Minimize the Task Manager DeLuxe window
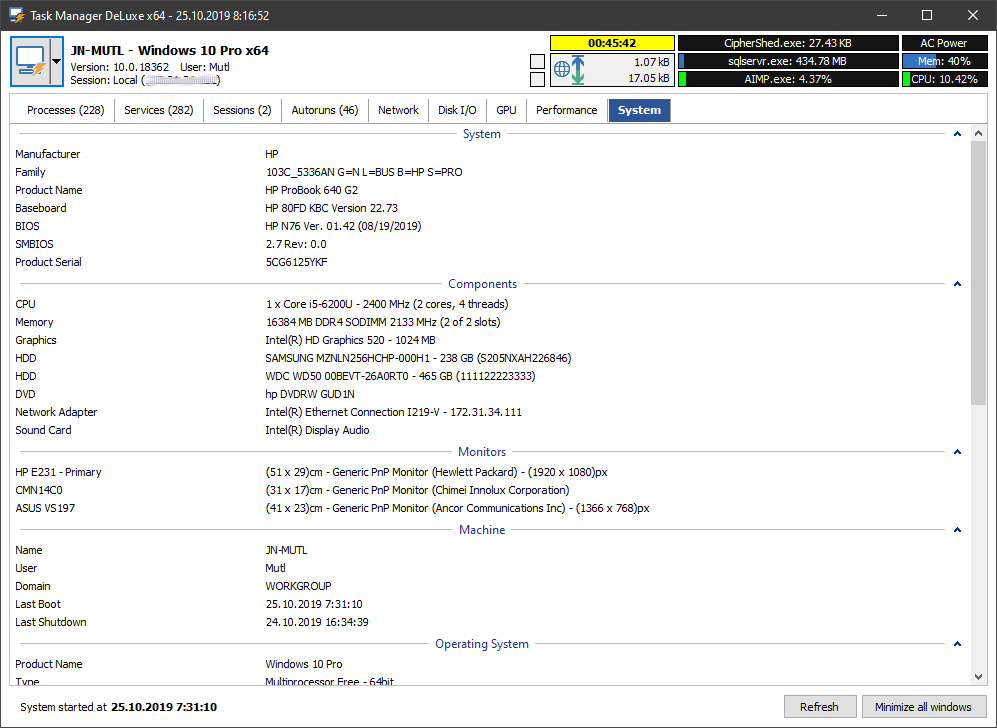Image resolution: width=997 pixels, height=728 pixels. point(881,15)
